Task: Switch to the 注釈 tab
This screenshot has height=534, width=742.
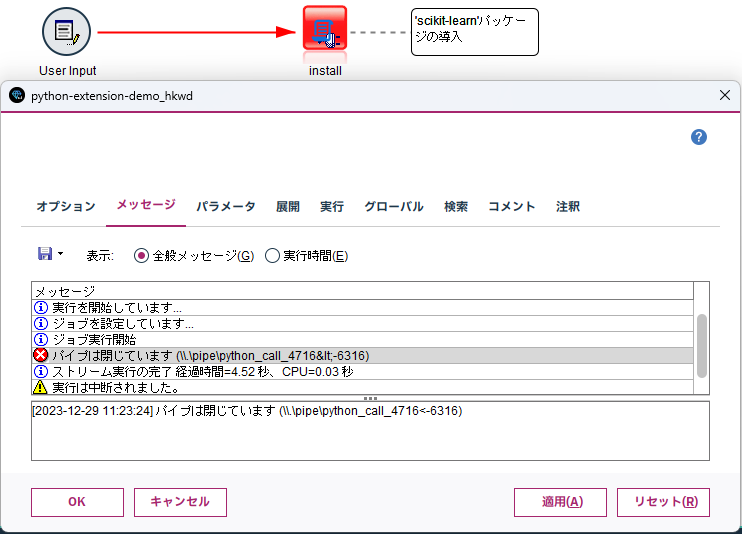Action: [x=568, y=206]
